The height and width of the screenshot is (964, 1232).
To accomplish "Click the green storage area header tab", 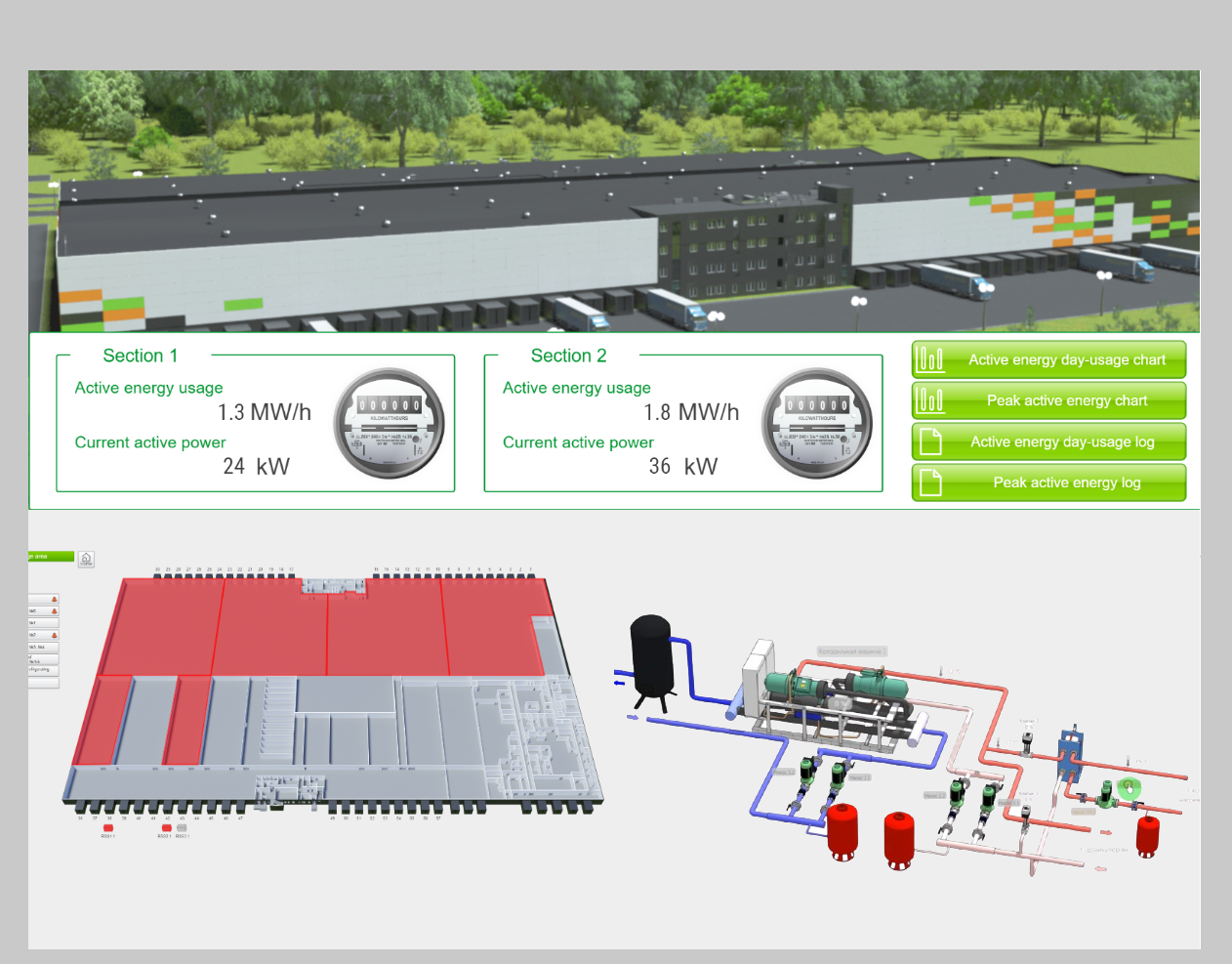I will [51, 557].
